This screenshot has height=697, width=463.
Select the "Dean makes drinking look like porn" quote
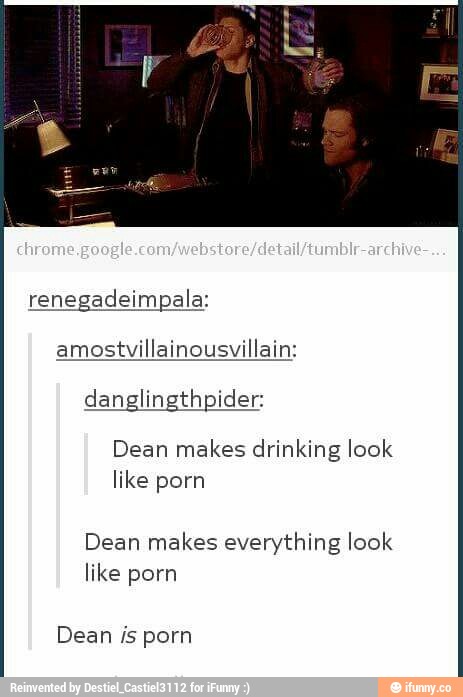252,465
